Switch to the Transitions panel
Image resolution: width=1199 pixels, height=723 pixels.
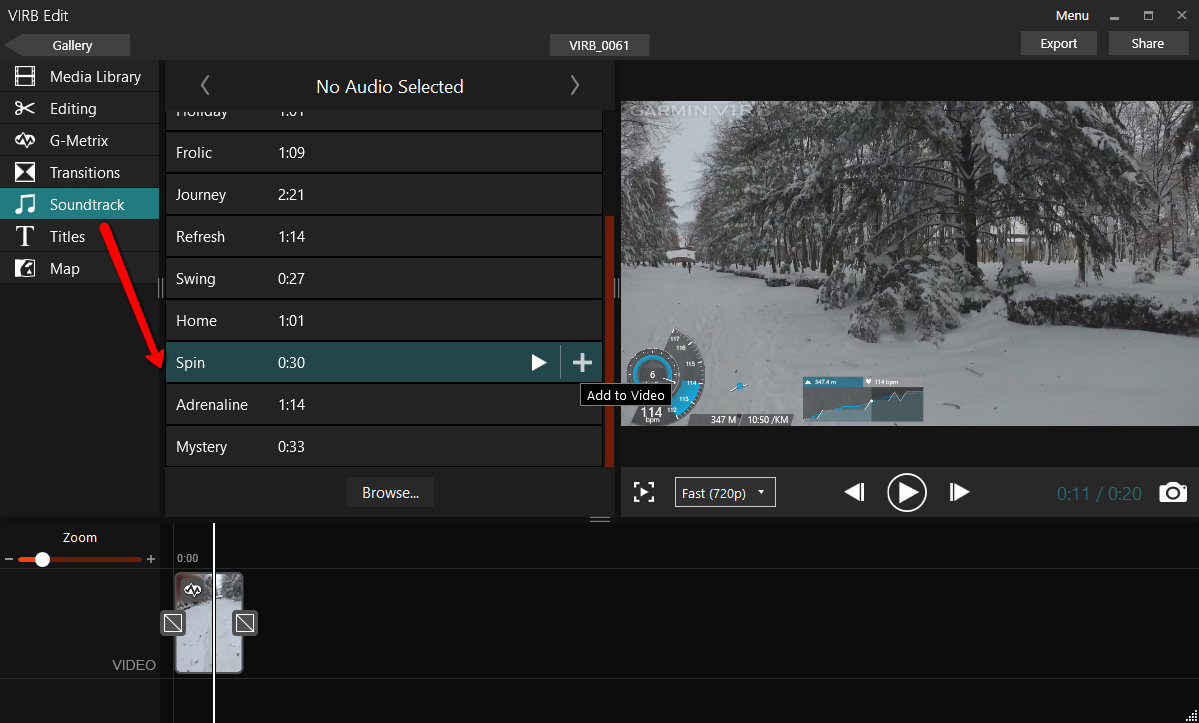point(84,173)
